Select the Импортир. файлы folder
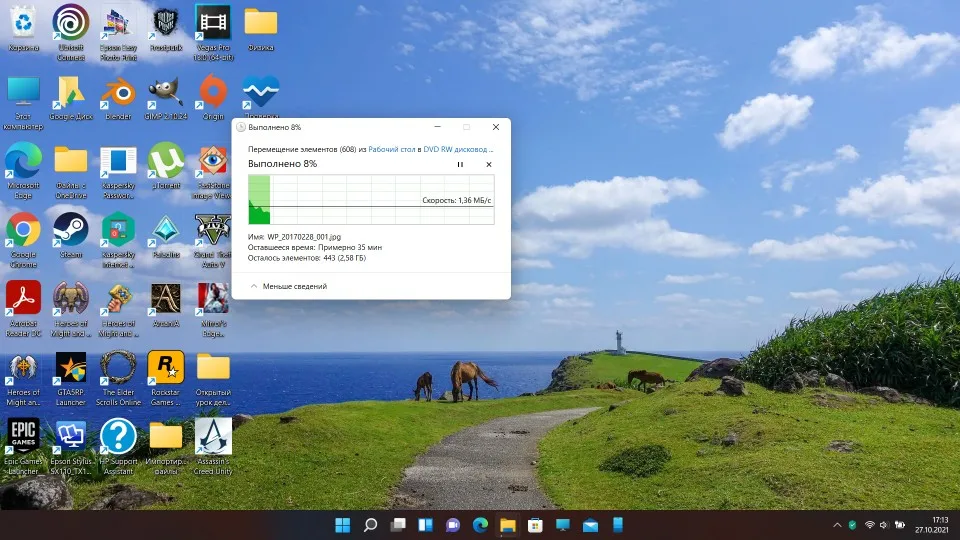Screen dimensions: 960x540 pyautogui.click(x=165, y=447)
